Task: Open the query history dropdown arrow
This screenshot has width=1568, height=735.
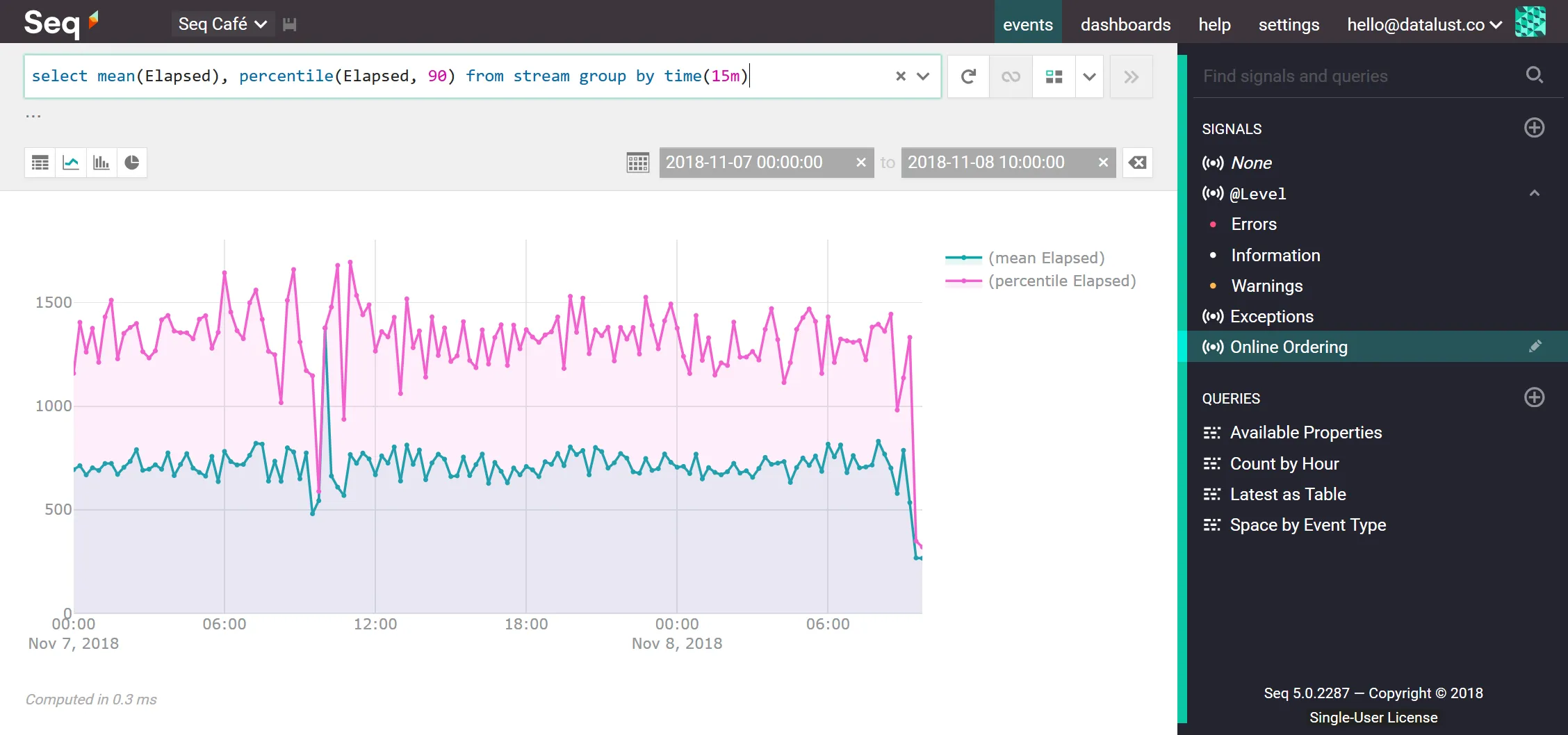Action: click(x=922, y=76)
